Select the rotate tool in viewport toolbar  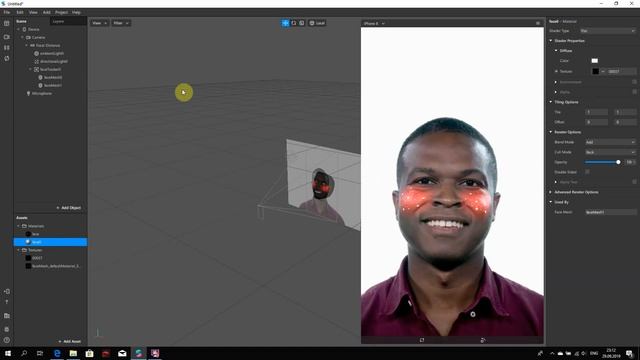pyautogui.click(x=294, y=23)
